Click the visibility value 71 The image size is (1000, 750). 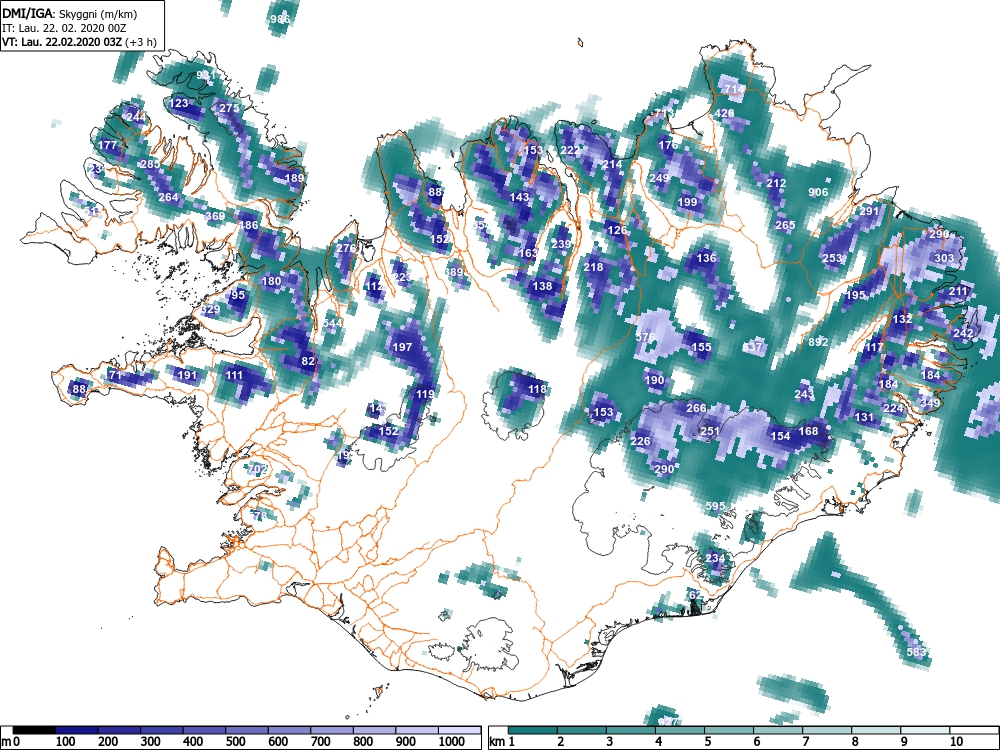click(115, 375)
